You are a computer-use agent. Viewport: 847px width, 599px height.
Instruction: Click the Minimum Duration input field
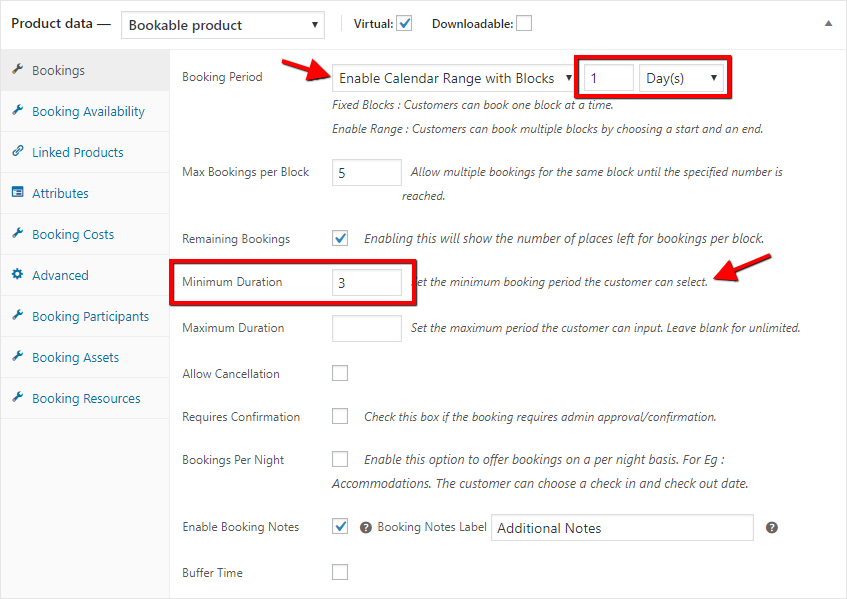pos(367,282)
